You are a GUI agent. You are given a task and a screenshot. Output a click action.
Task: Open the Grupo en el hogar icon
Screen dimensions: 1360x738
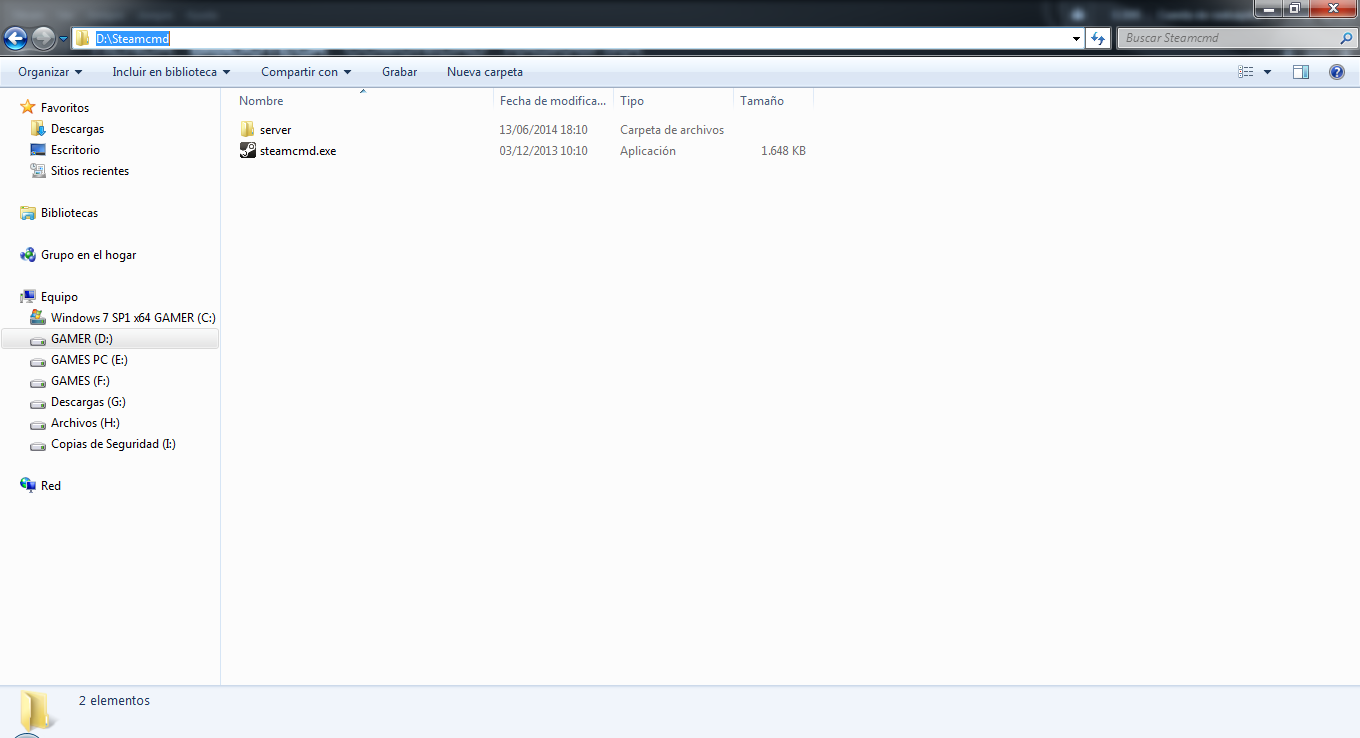pos(28,255)
